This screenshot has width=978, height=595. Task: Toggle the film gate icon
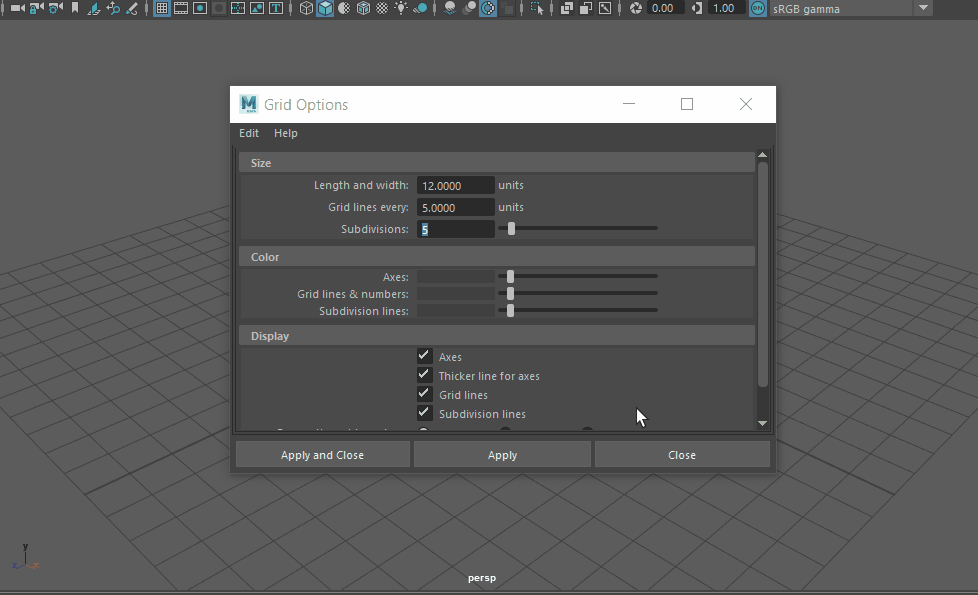tap(181, 8)
